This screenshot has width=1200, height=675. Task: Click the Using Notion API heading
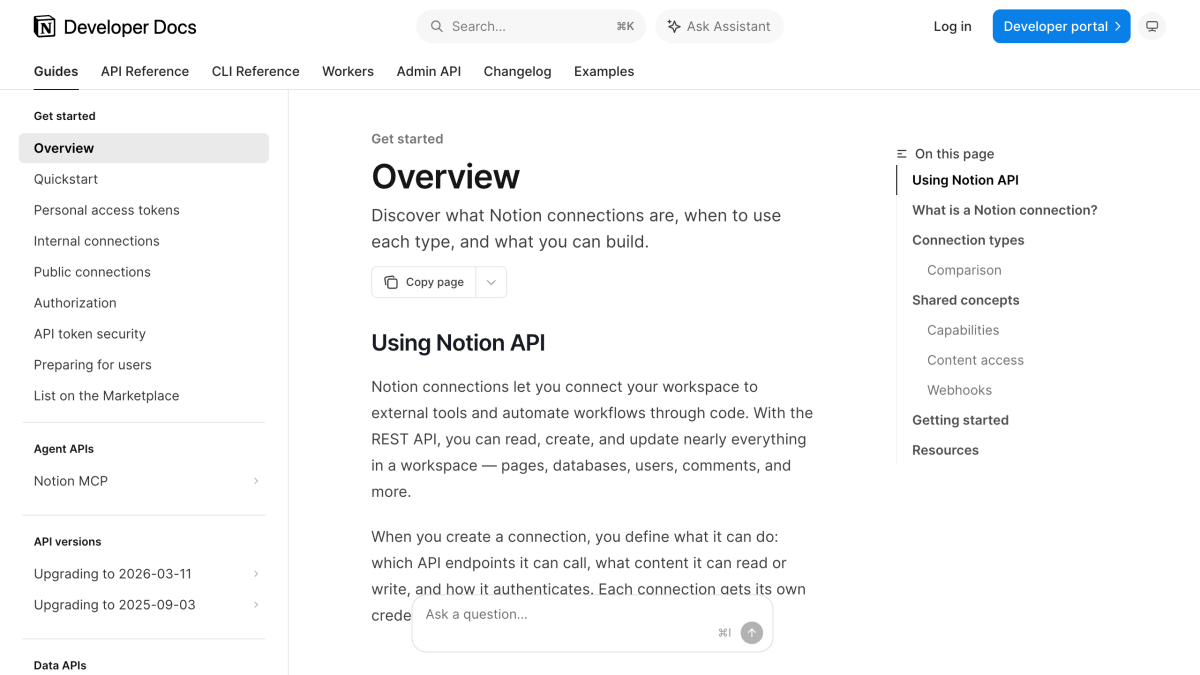[x=458, y=343]
